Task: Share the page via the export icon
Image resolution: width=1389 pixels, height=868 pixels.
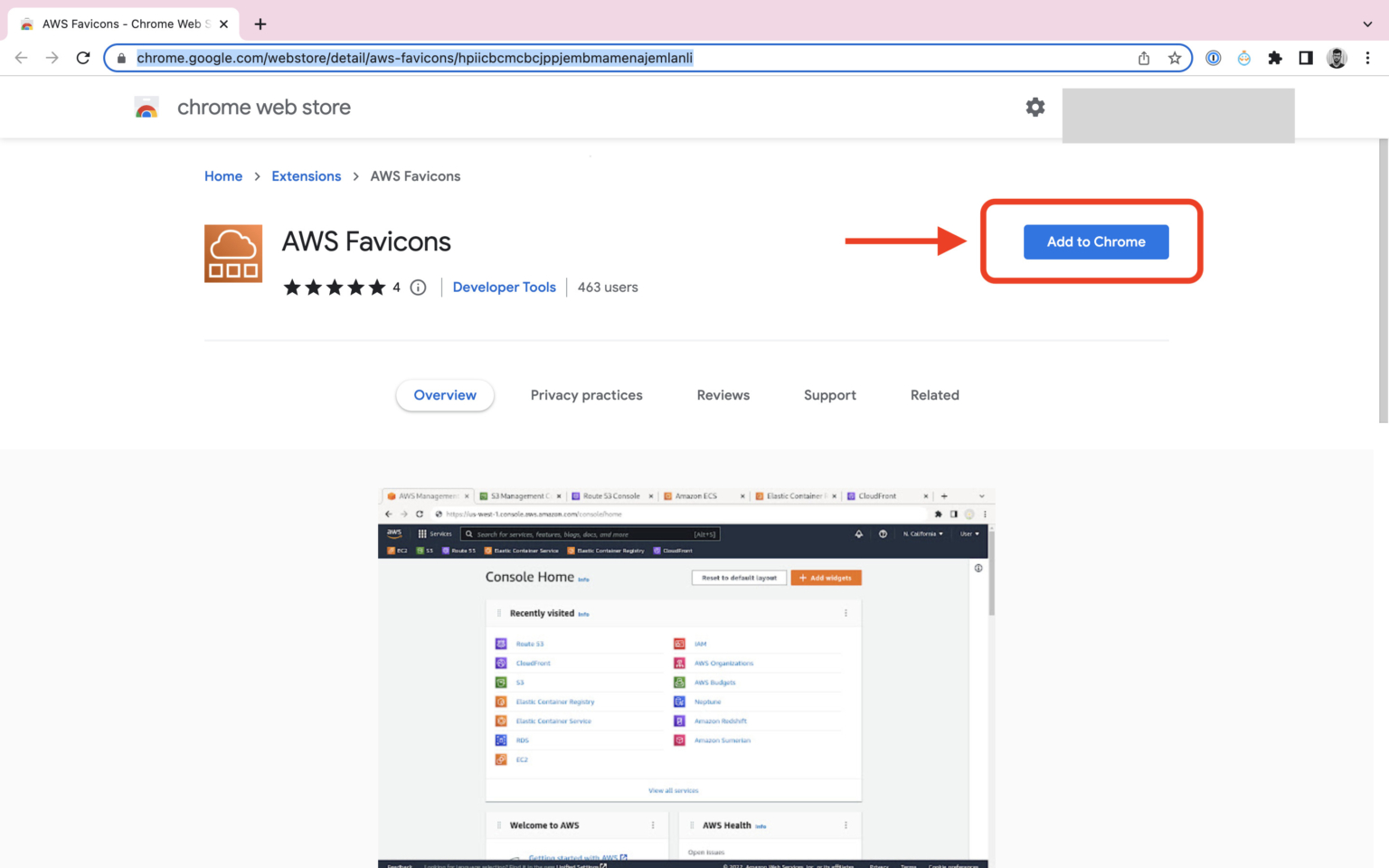Action: (1143, 57)
